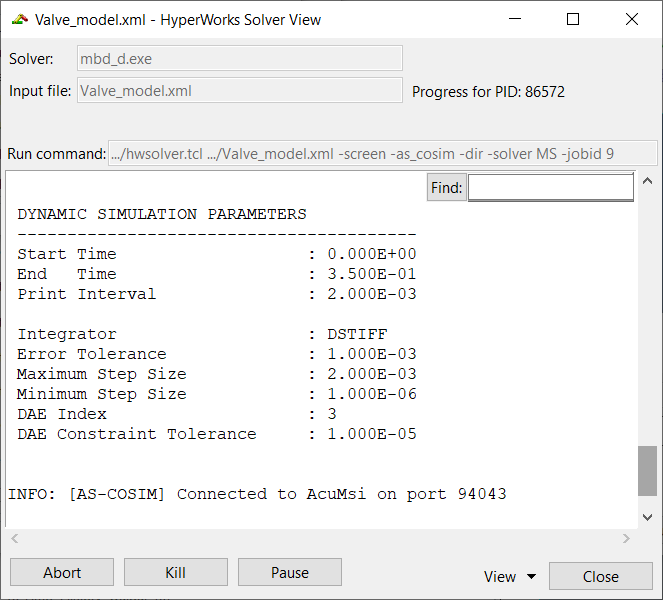Click the Close button at bottom right

point(600,576)
